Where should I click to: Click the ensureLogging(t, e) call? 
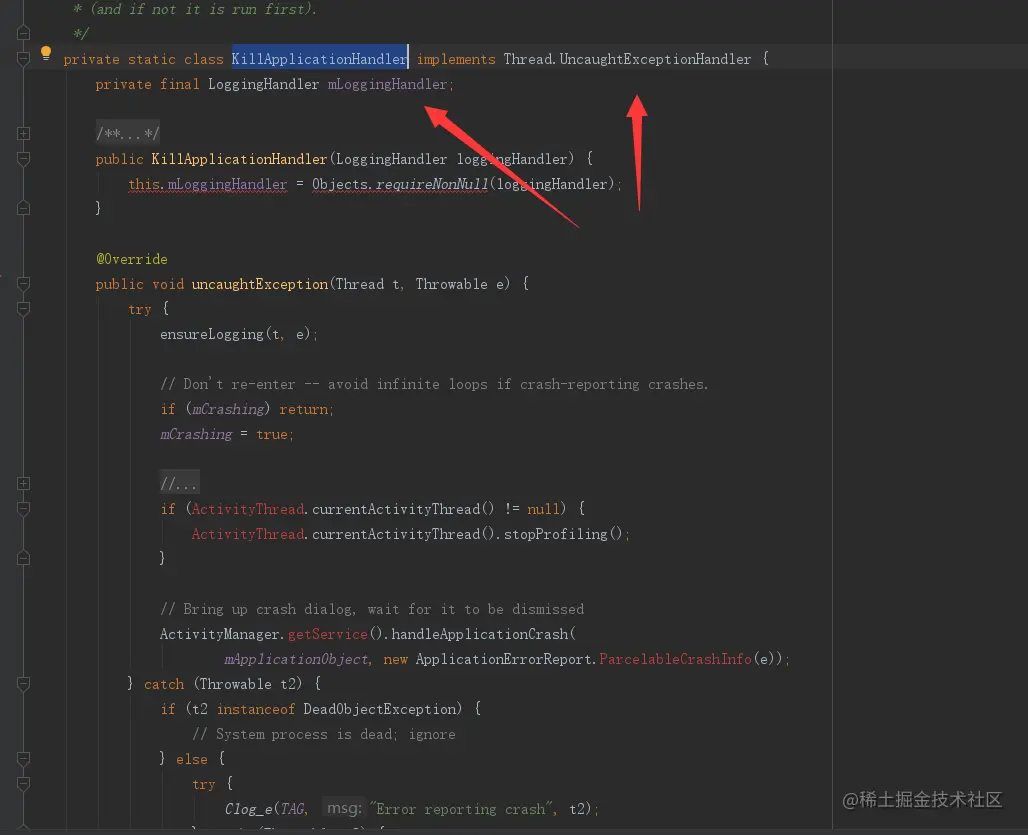(x=236, y=334)
